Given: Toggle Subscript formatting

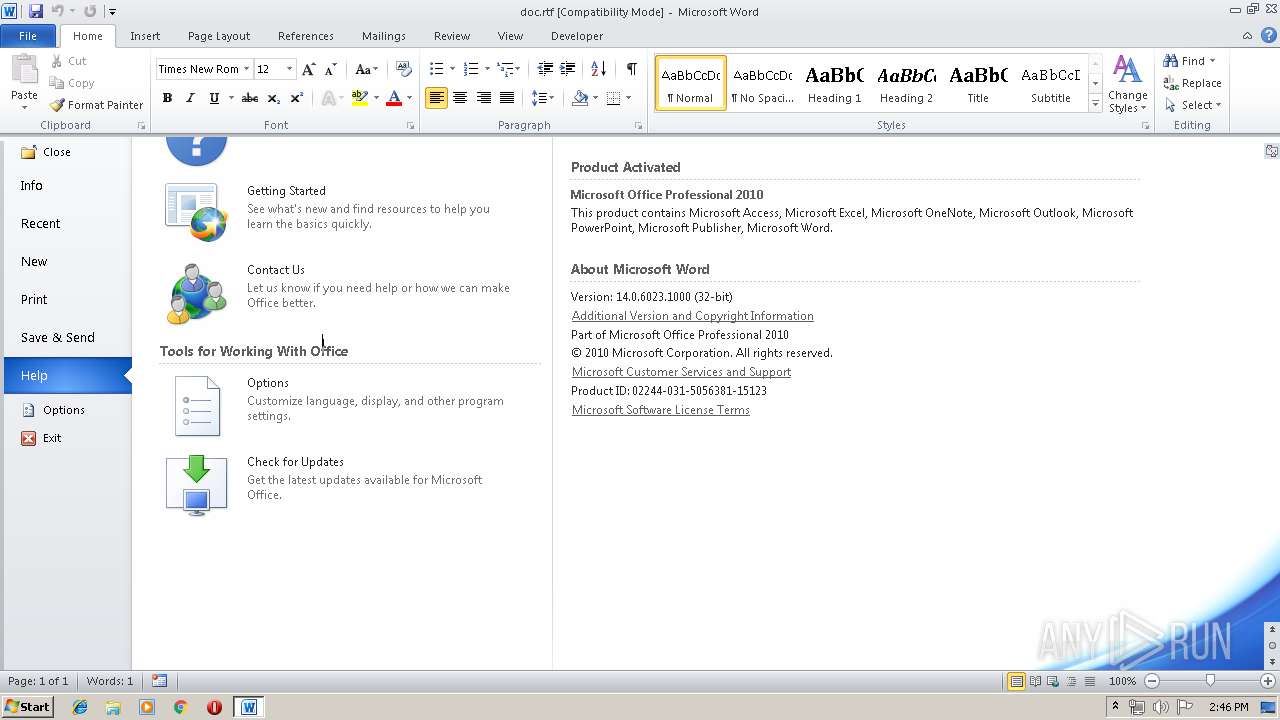Looking at the screenshot, I should 273,98.
